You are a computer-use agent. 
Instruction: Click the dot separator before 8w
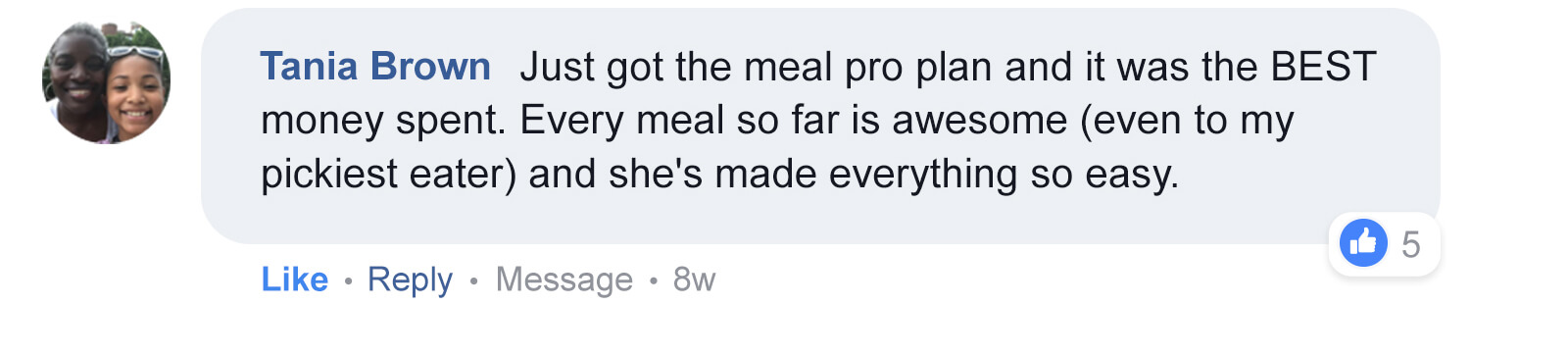(x=654, y=281)
